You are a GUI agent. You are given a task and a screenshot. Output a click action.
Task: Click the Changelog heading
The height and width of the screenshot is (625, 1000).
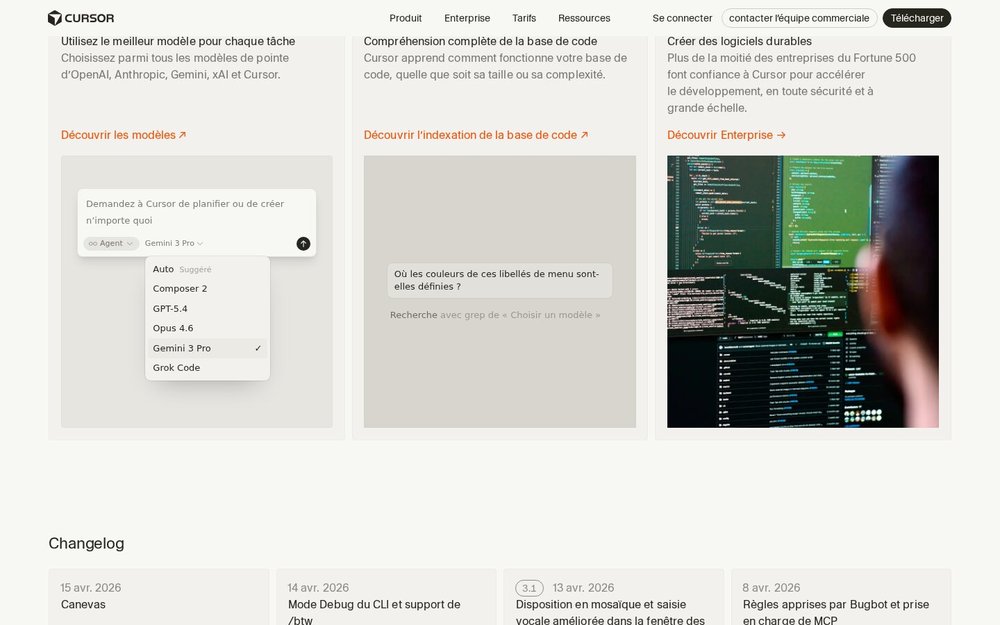click(x=86, y=543)
